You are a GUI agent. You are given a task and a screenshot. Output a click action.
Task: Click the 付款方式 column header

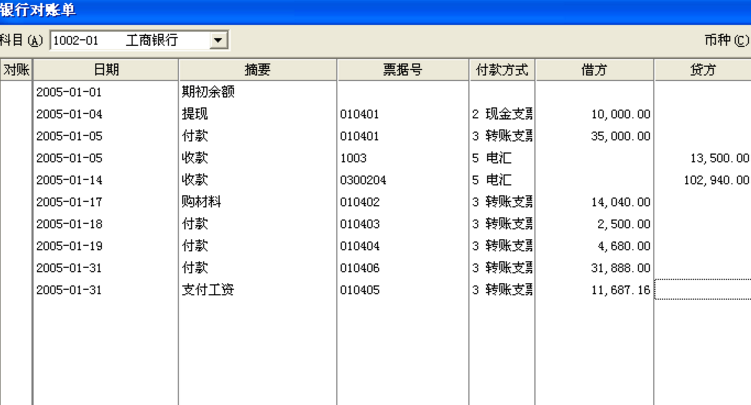click(502, 70)
